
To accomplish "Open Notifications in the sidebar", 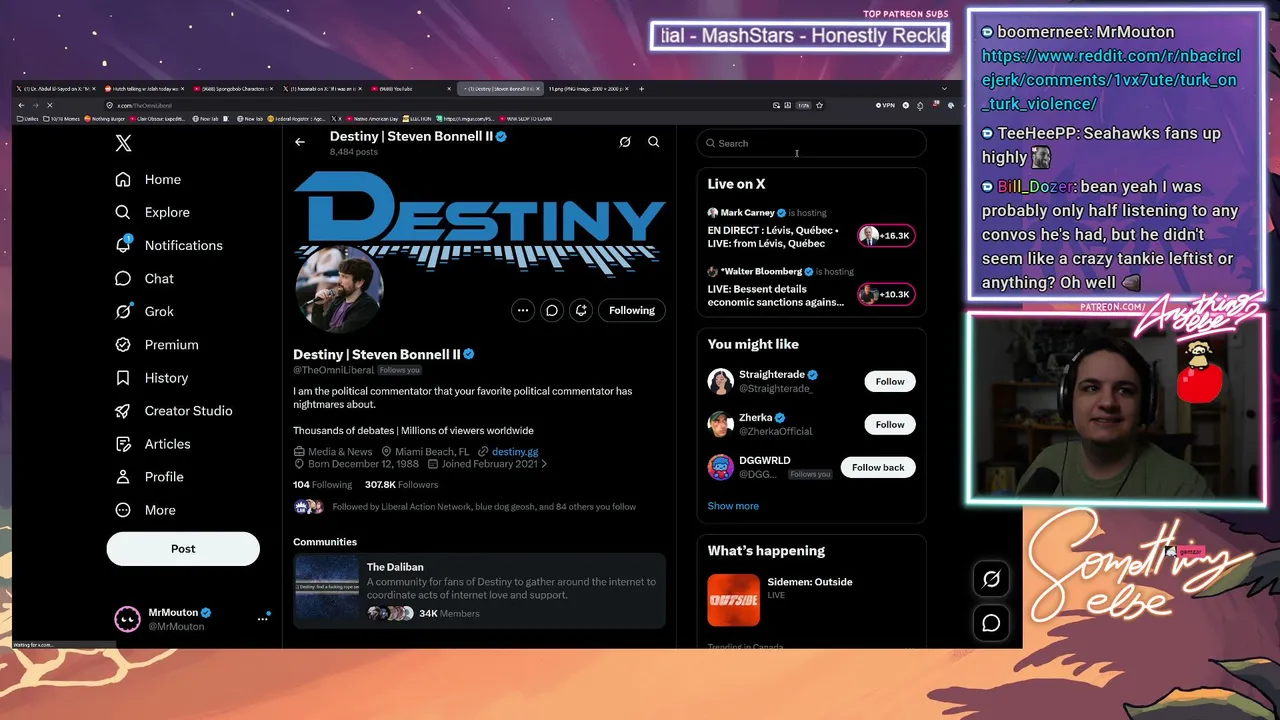I will [x=169, y=245].
